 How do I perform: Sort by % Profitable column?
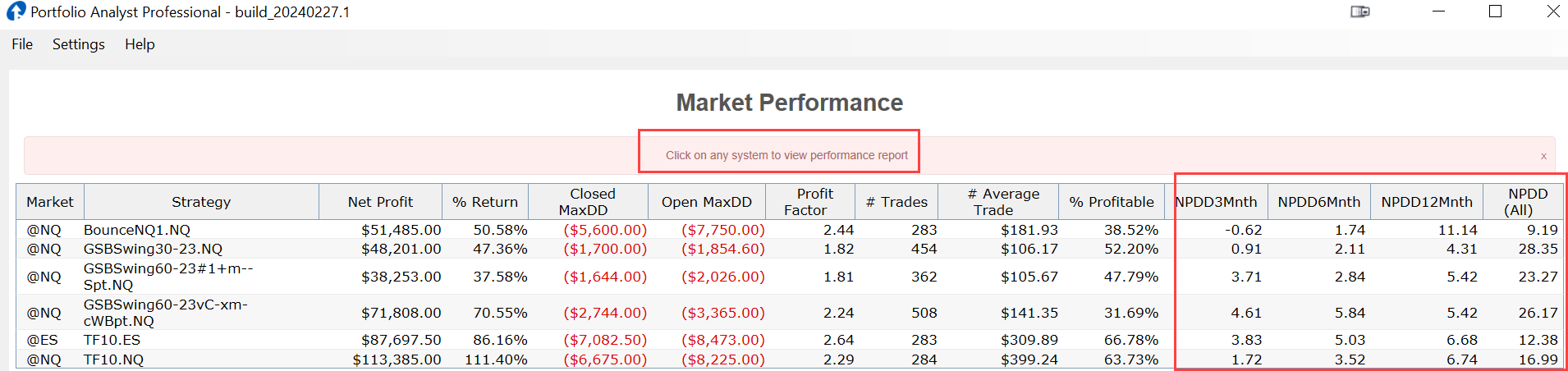(x=1112, y=202)
